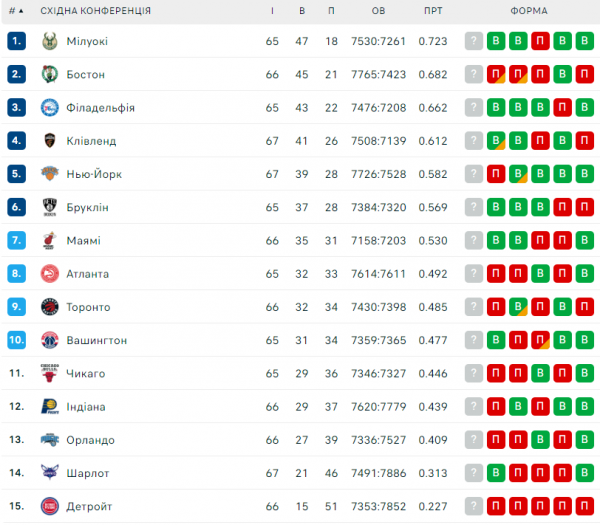Click the Miami Heat team logo
The image size is (600, 525).
tap(50, 241)
